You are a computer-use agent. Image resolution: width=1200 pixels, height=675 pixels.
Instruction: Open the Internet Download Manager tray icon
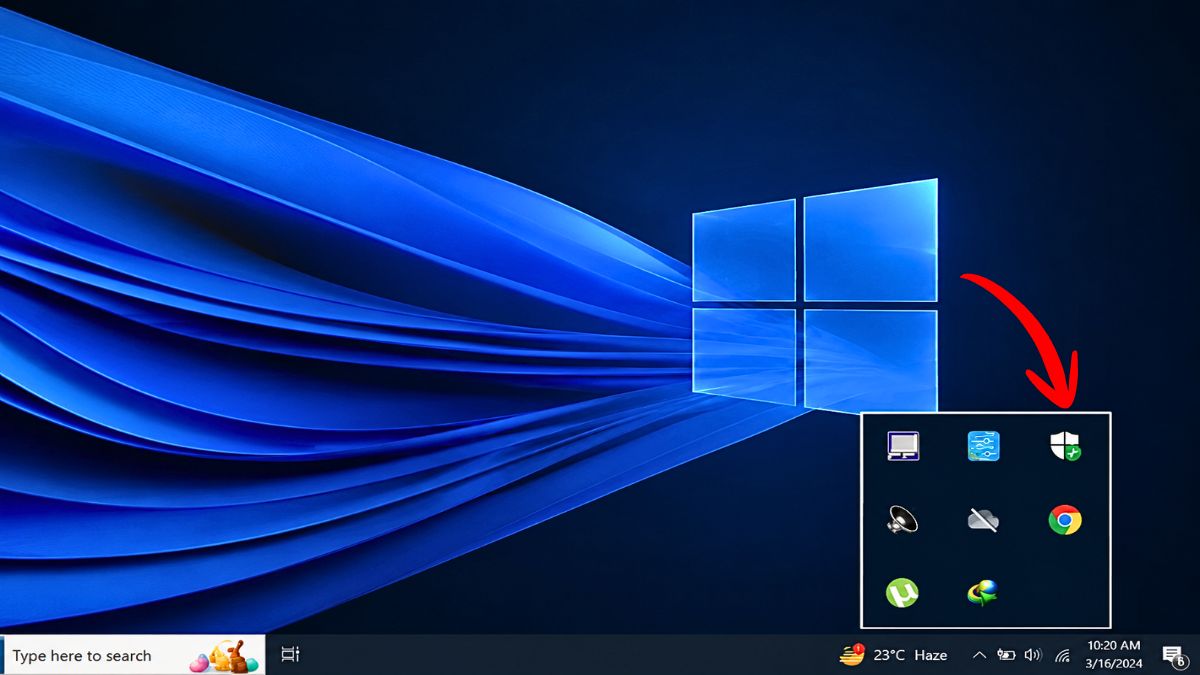(983, 593)
